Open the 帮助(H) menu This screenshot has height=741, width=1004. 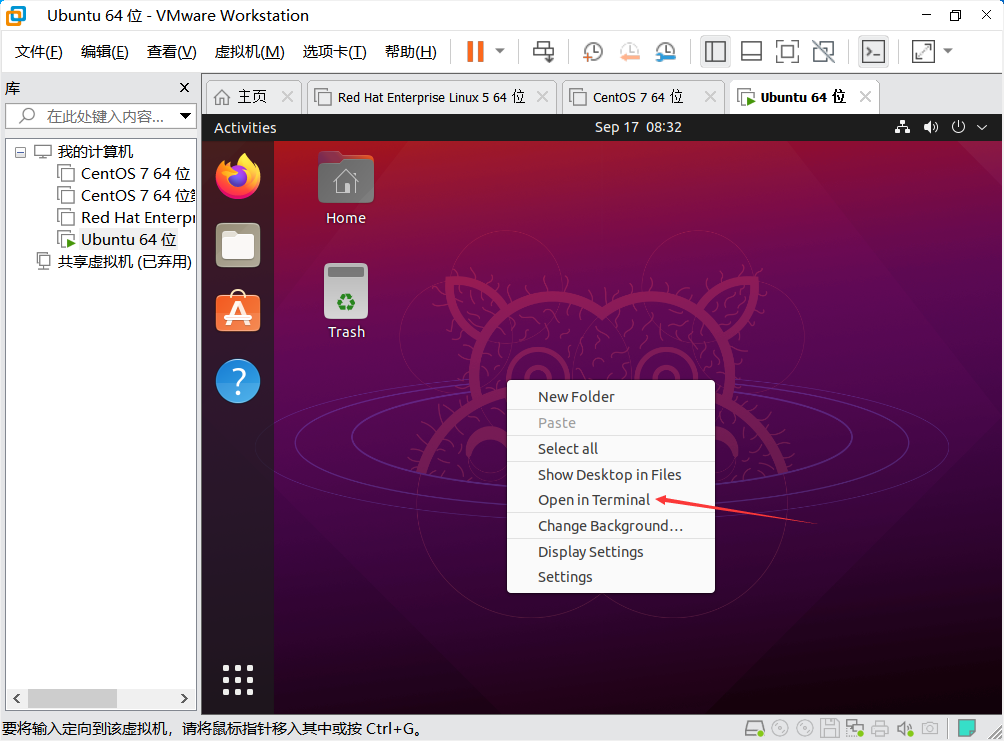[410, 52]
